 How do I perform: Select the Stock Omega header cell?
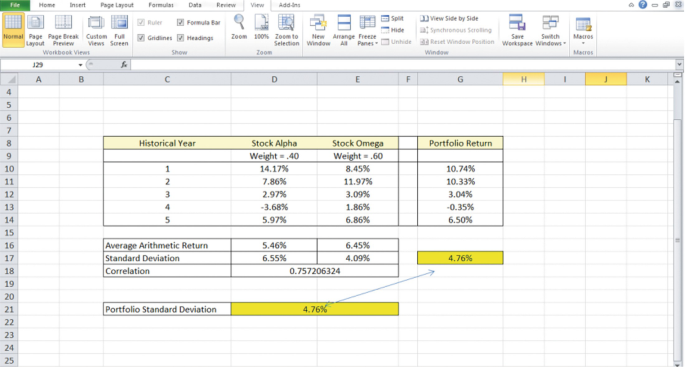click(x=358, y=143)
